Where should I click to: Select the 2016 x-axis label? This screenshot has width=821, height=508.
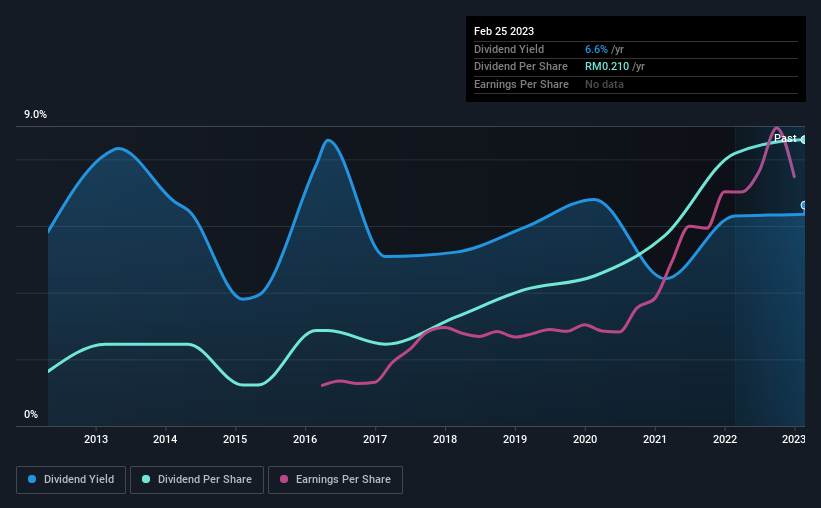coord(305,439)
